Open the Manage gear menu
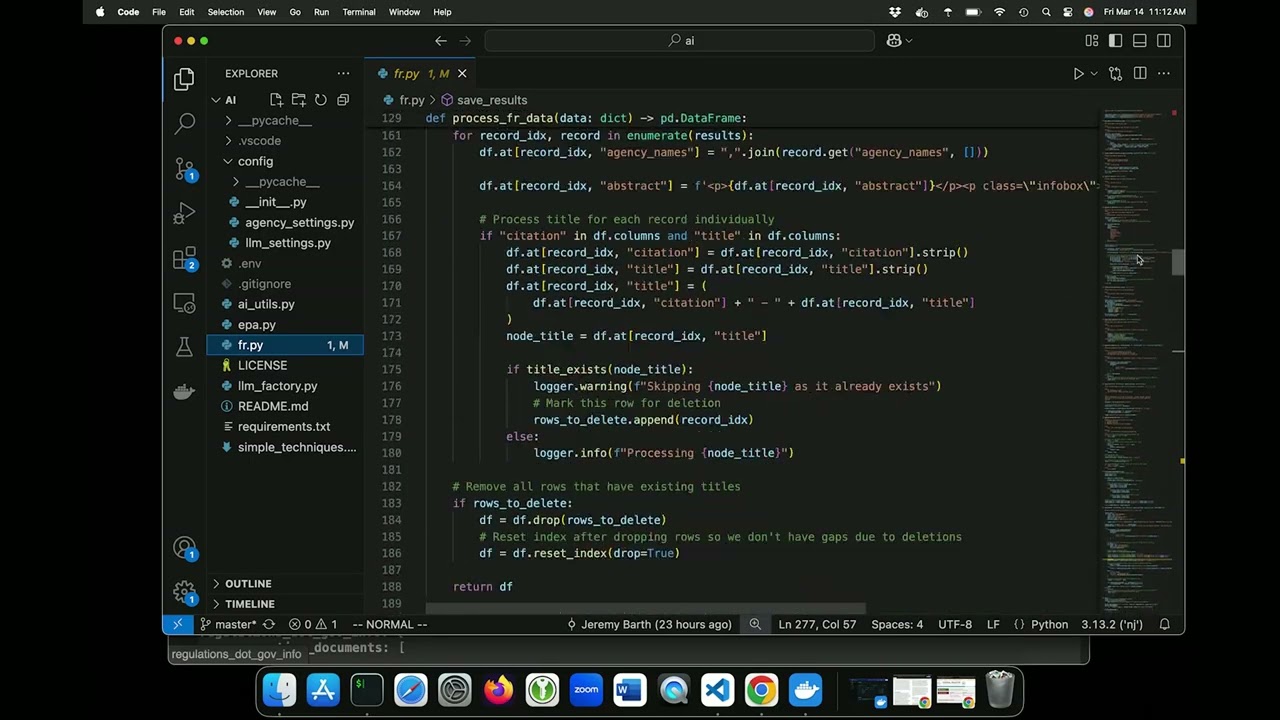The width and height of the screenshot is (1280, 720). pyautogui.click(x=184, y=592)
